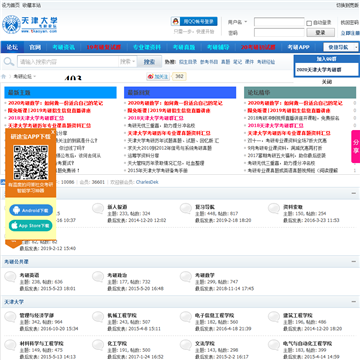Viewport: 360px width, 360px height.
Task: Click the bubble icon beside 考研政治
Action: pos(98,277)
